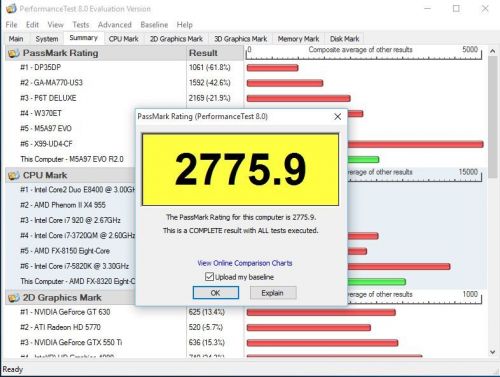Open the Help menu

click(x=184, y=25)
